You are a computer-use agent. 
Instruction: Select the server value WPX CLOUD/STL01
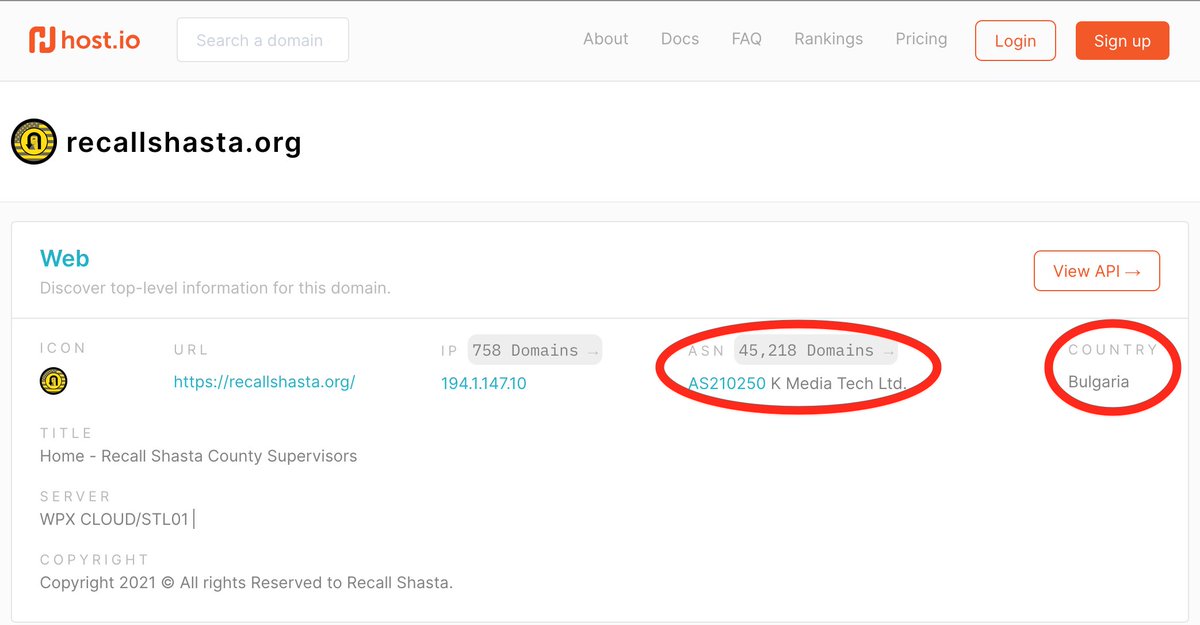point(115,519)
